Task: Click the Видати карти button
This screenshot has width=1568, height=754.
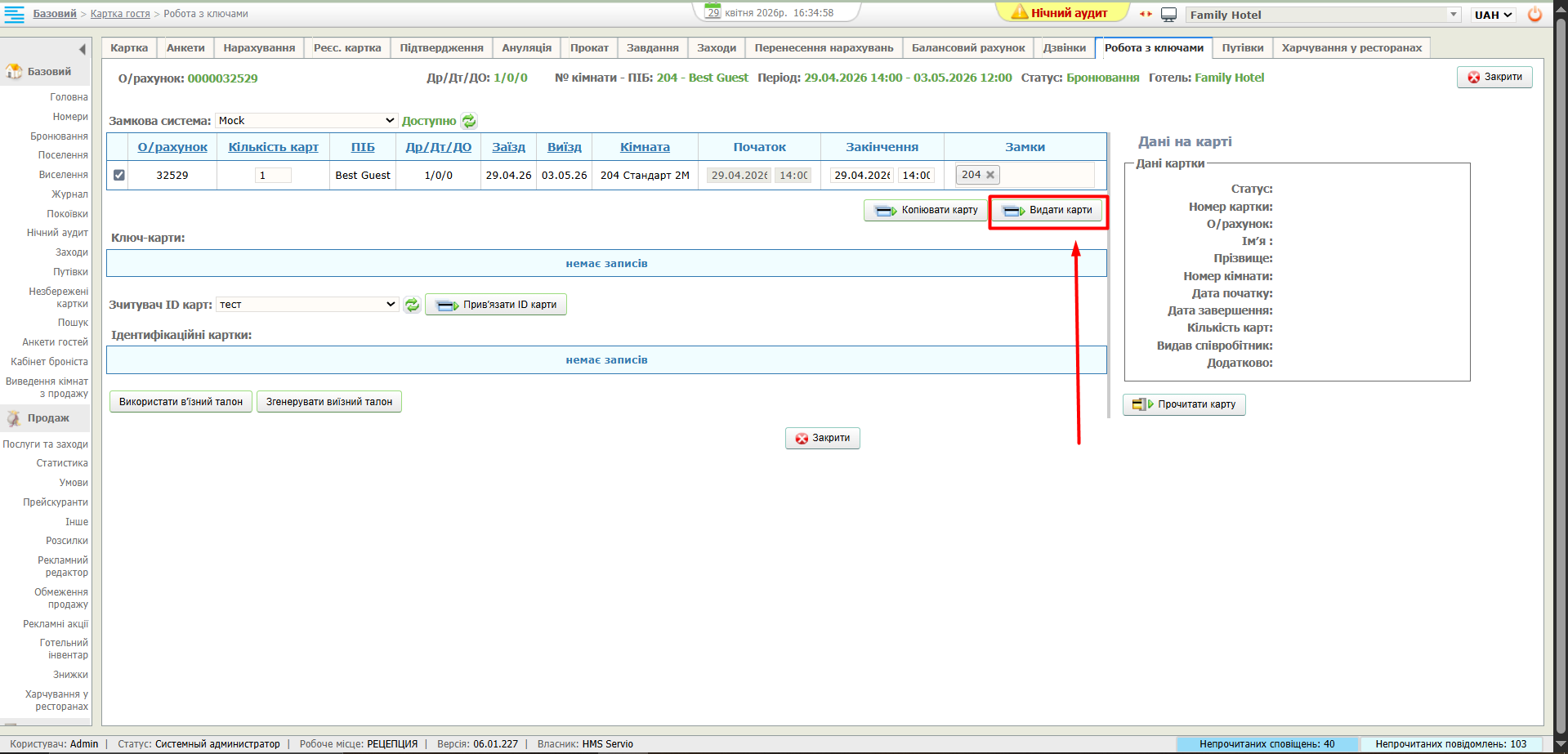Action: 1048,211
